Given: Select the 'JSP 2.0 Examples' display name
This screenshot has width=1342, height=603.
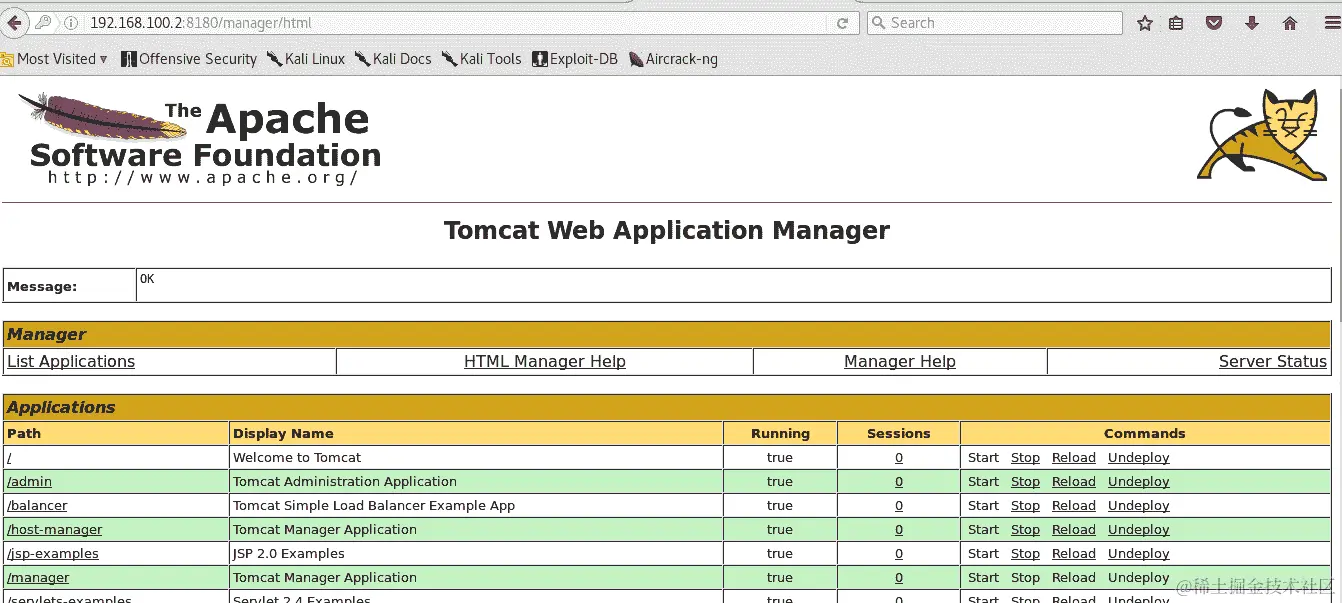Looking at the screenshot, I should [x=289, y=554].
